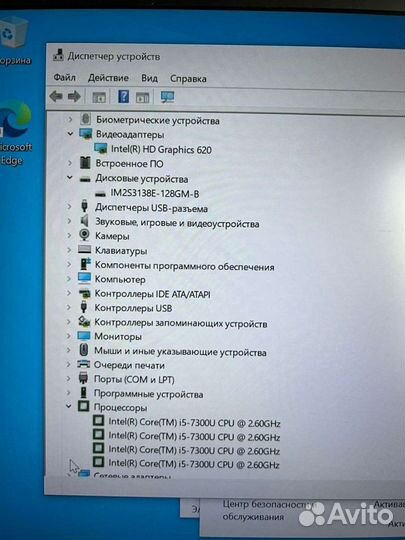Click the Камеры webcam icon

click(x=84, y=235)
